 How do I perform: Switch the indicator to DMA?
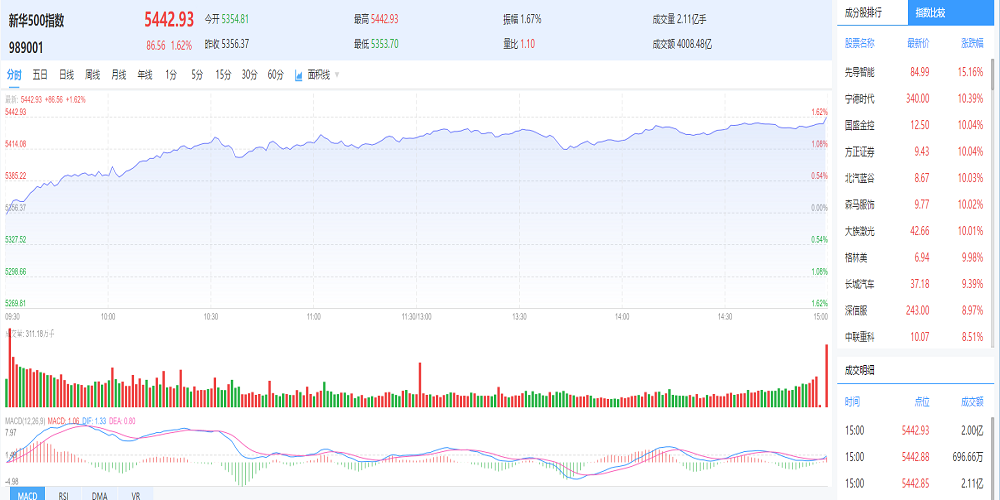100,494
